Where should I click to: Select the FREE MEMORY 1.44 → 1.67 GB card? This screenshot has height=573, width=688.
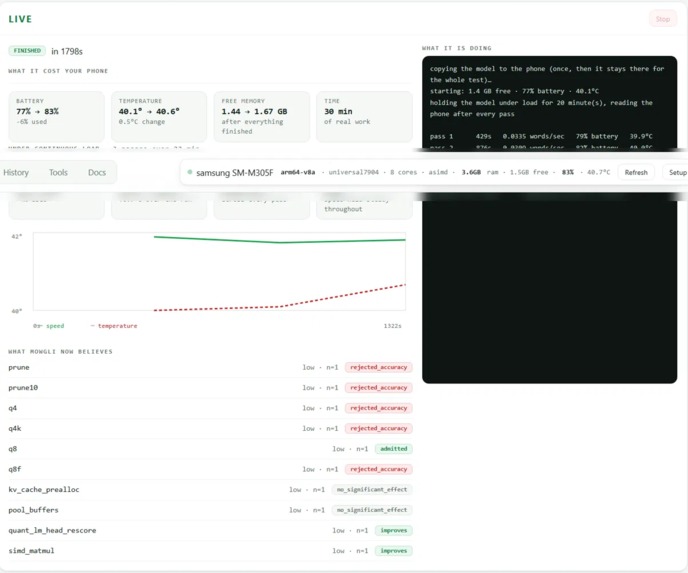[262, 116]
